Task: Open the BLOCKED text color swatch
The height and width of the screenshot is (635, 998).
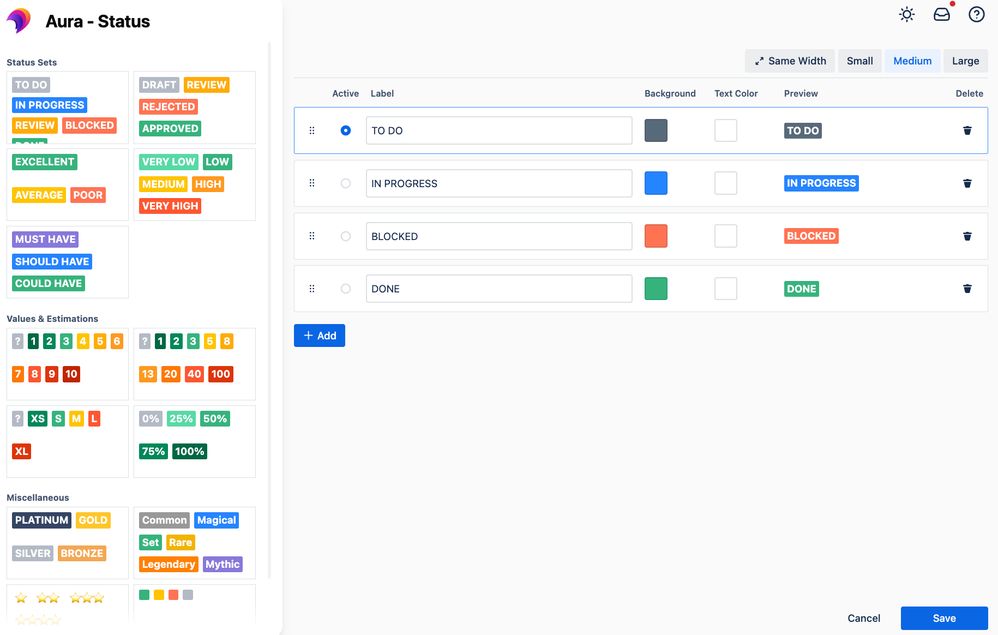Action: pos(726,236)
